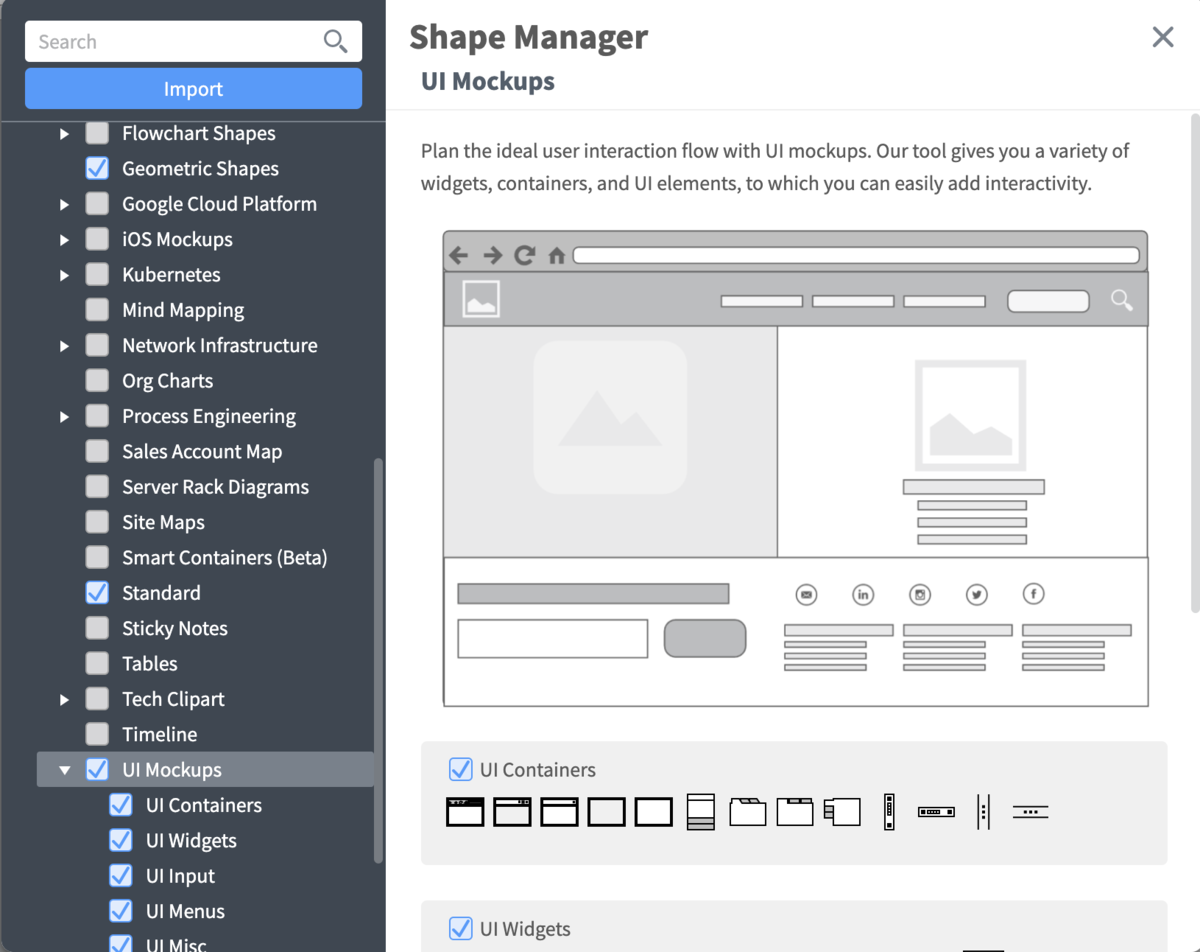Pick the horizontal divider shape with dots
This screenshot has width=1200, height=952.
pos(1030,811)
